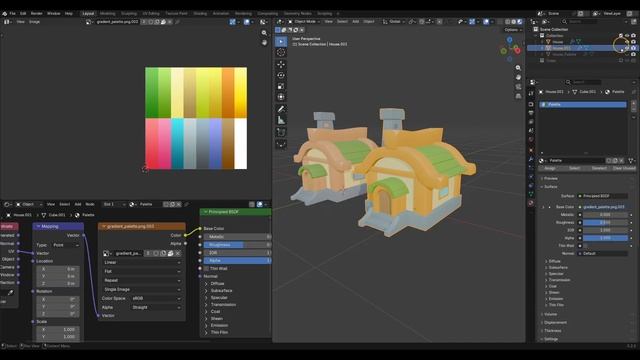Open the Render properties tab

(x=531, y=104)
